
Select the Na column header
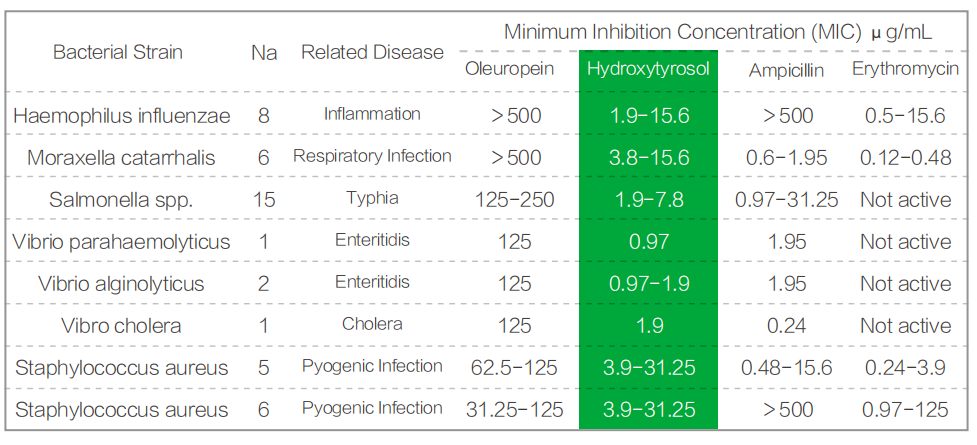pyautogui.click(x=264, y=52)
